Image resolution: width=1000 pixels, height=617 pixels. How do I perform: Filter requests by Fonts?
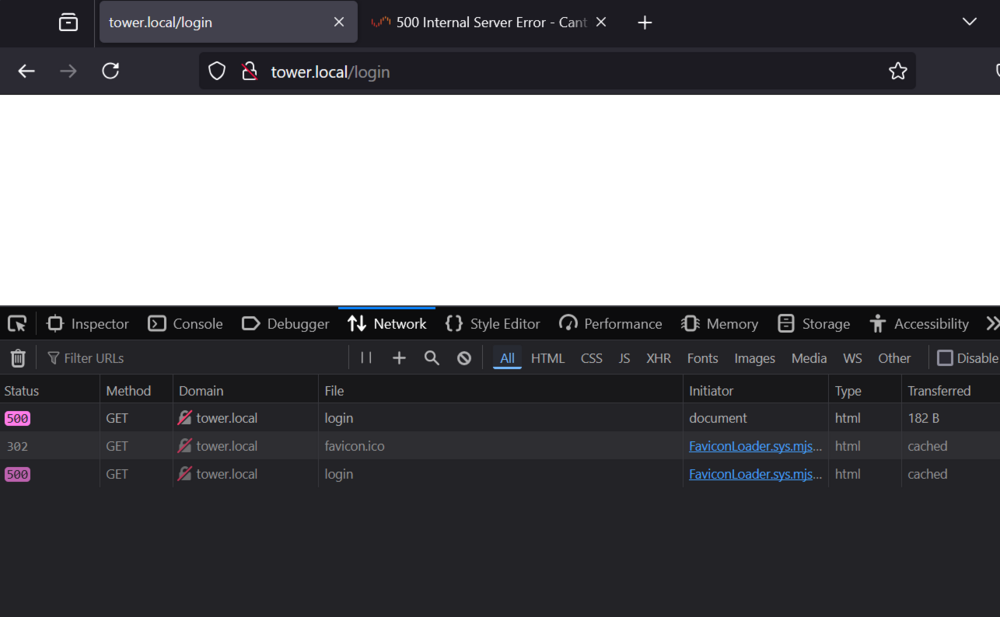(702, 359)
